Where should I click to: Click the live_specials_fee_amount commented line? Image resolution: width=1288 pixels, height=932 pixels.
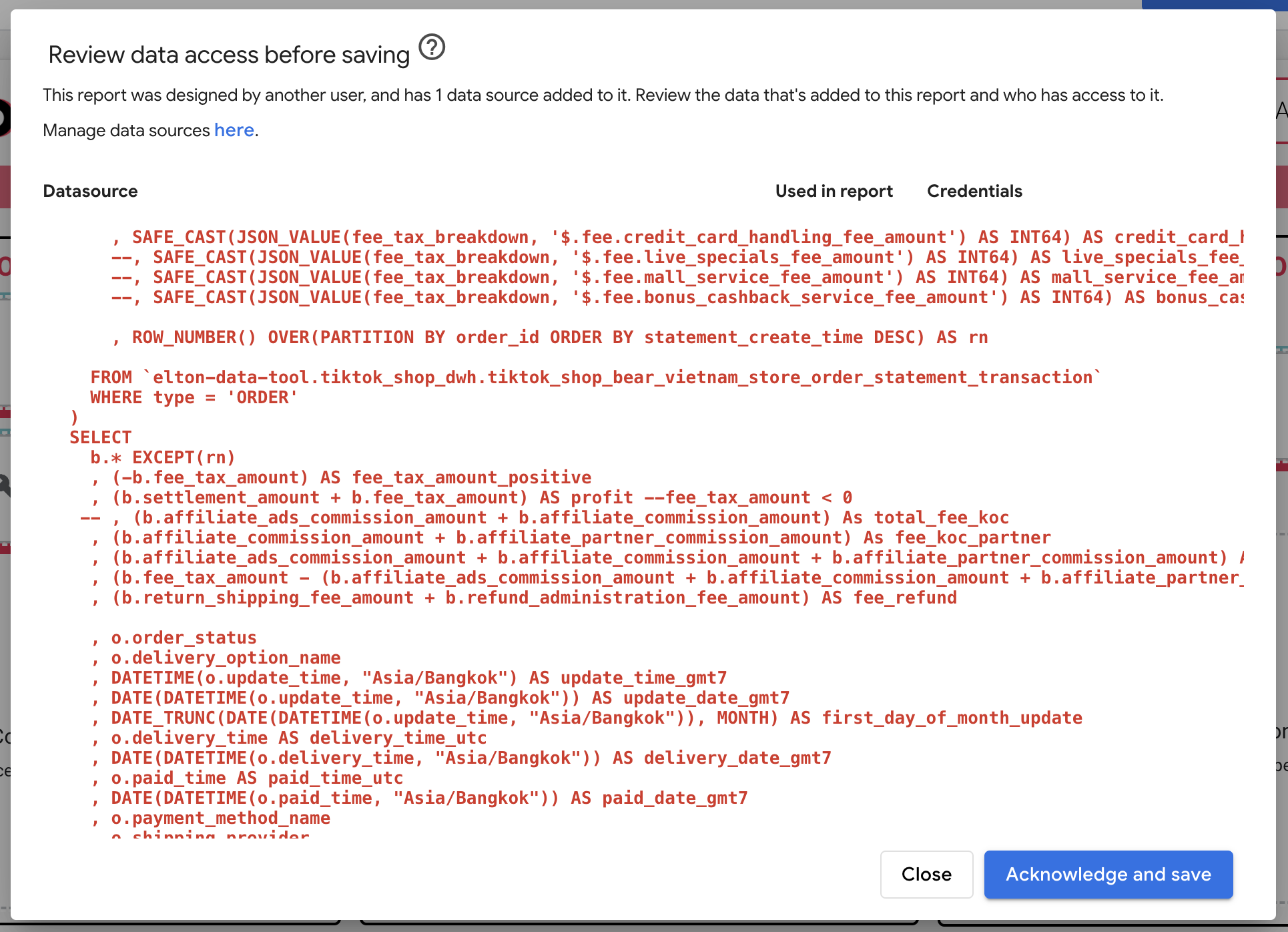[x=677, y=257]
